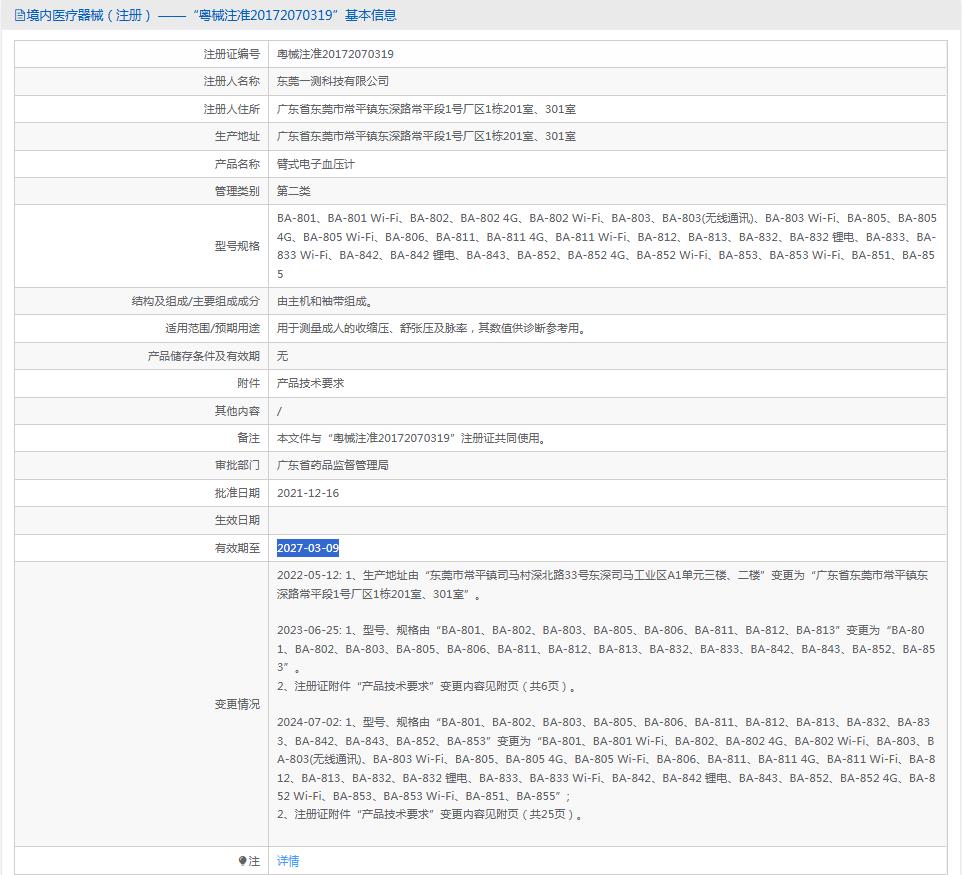
Task: Click the 附件 value 产品技术要求
Action: [310, 383]
